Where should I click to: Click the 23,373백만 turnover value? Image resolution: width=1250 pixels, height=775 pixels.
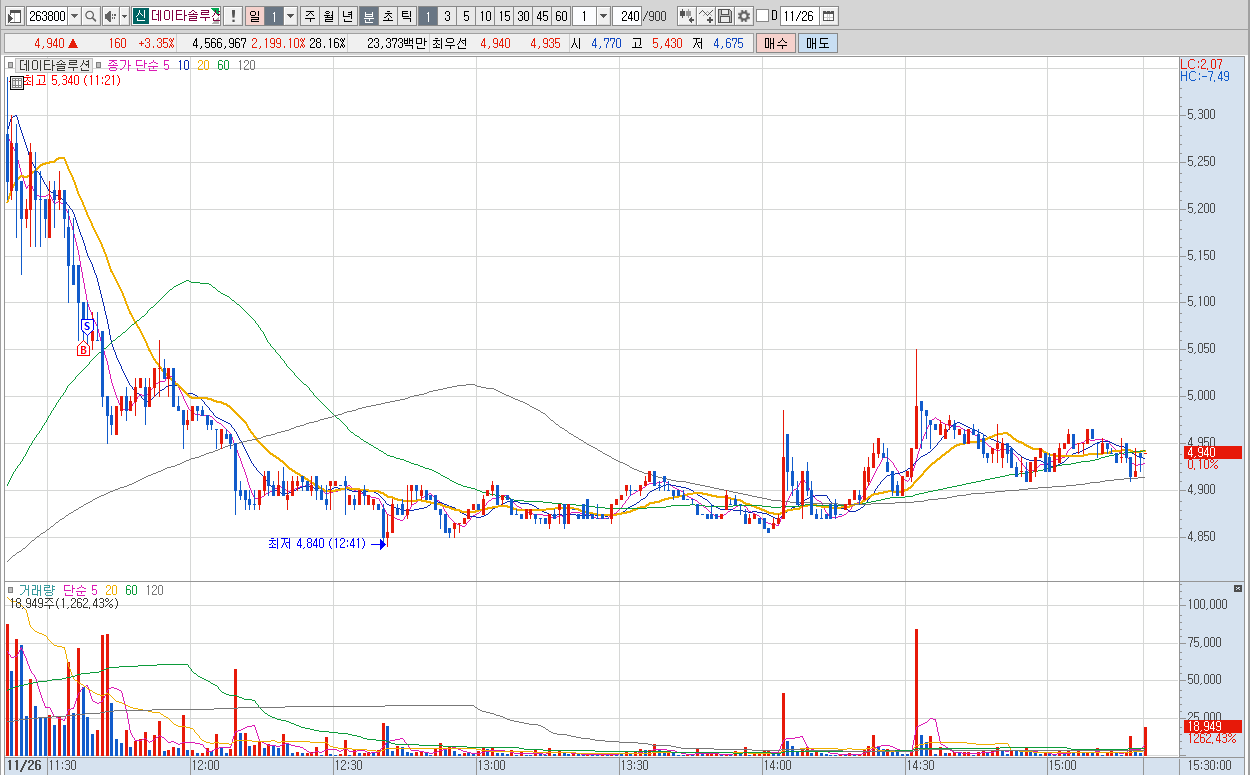point(397,43)
